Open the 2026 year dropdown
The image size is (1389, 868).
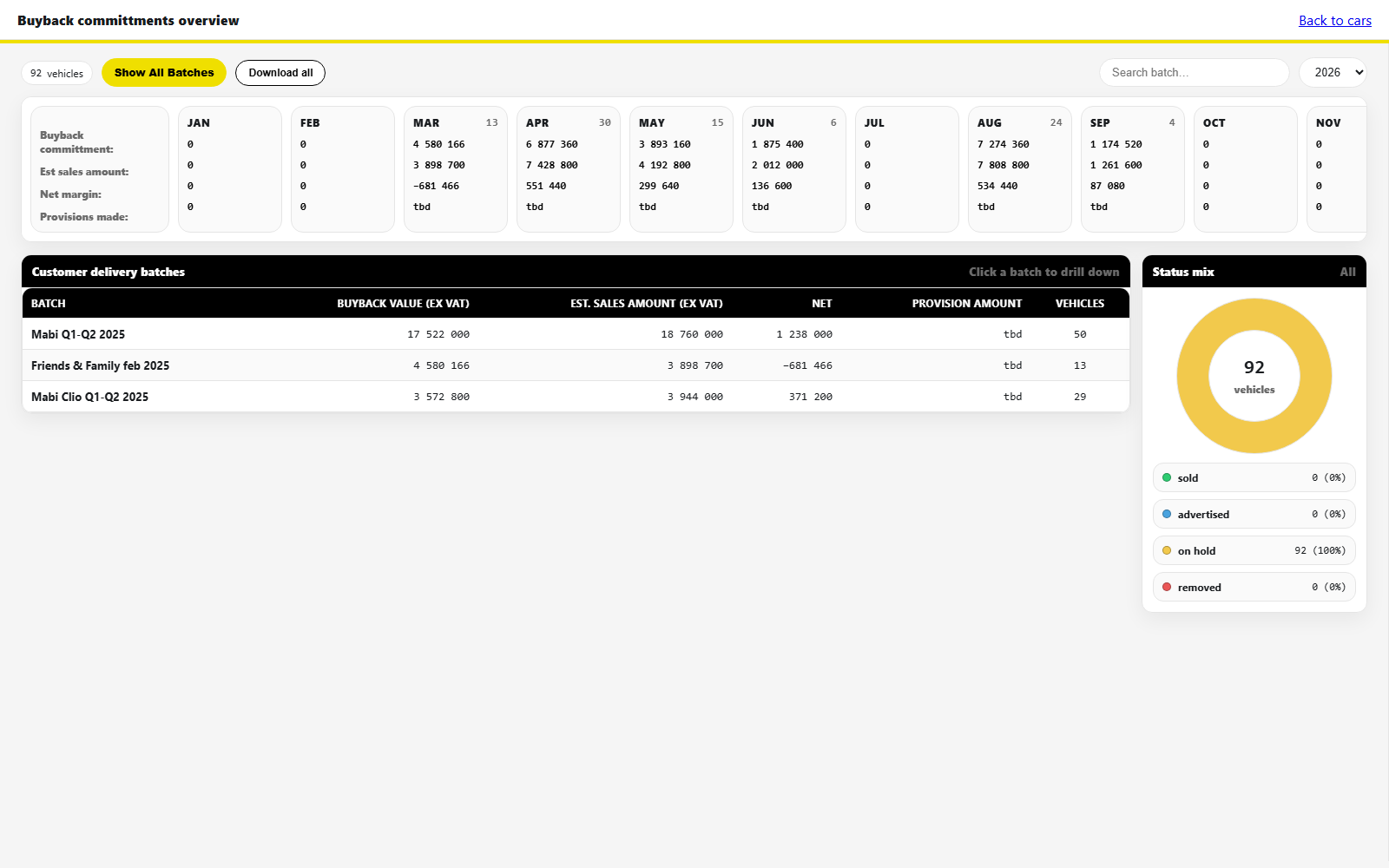pyautogui.click(x=1333, y=73)
